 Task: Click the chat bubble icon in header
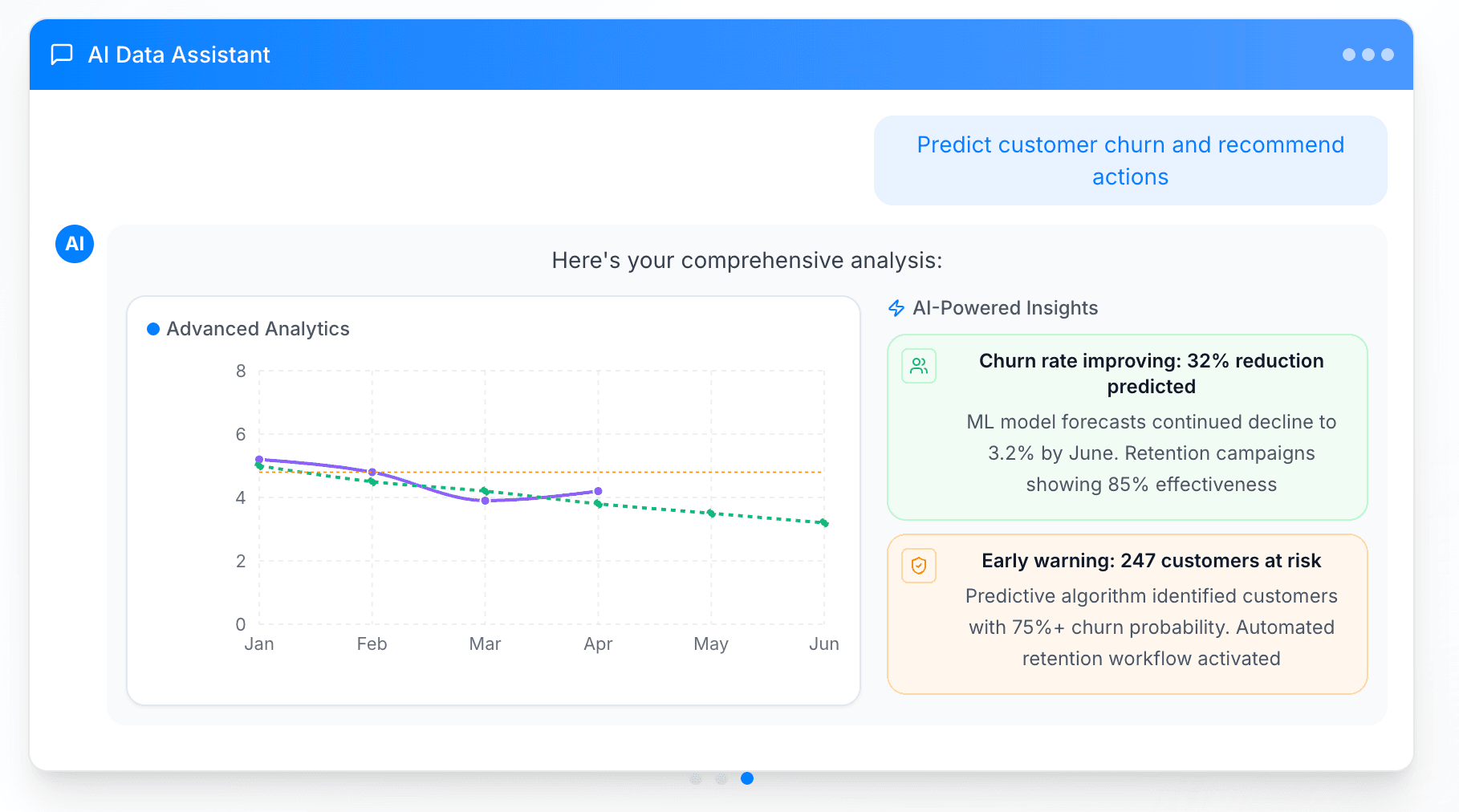(x=62, y=55)
